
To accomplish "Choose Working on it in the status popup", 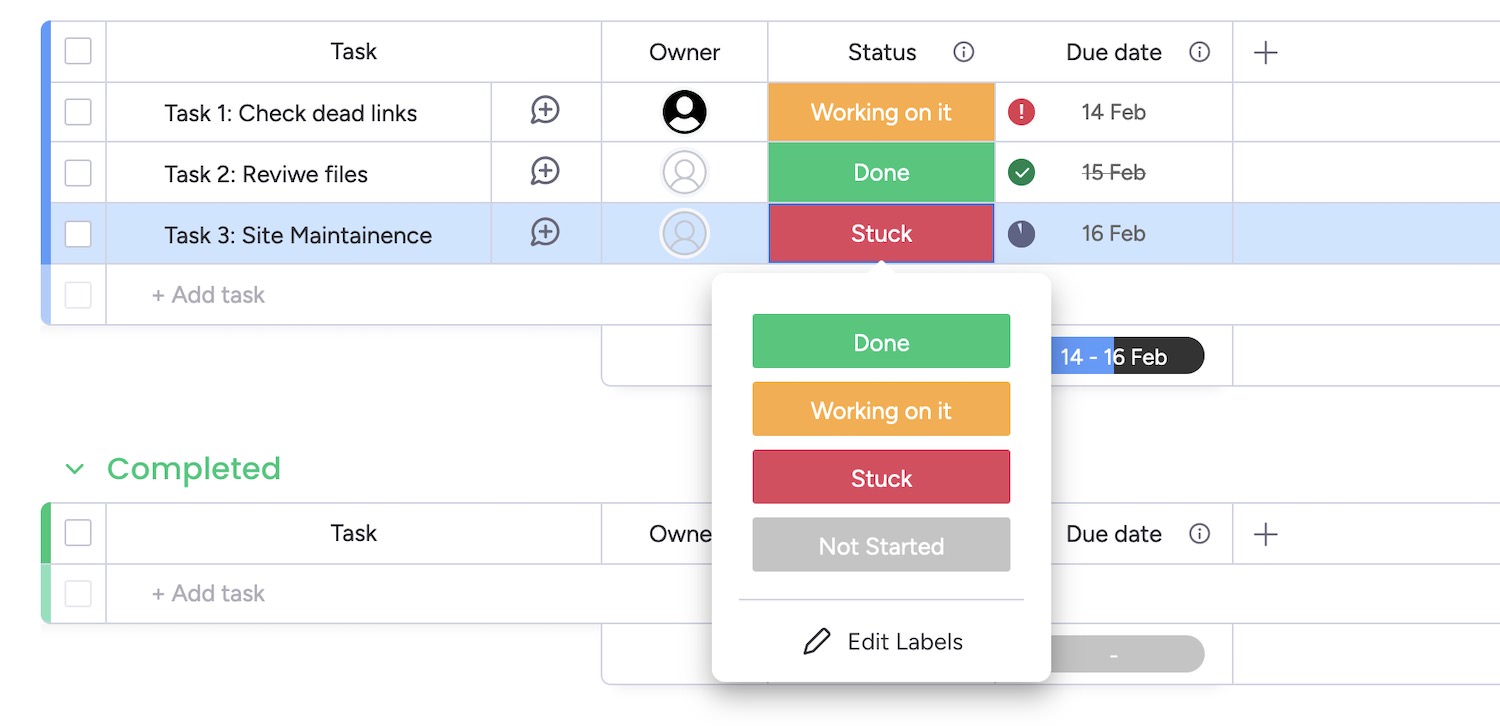I will (x=881, y=410).
